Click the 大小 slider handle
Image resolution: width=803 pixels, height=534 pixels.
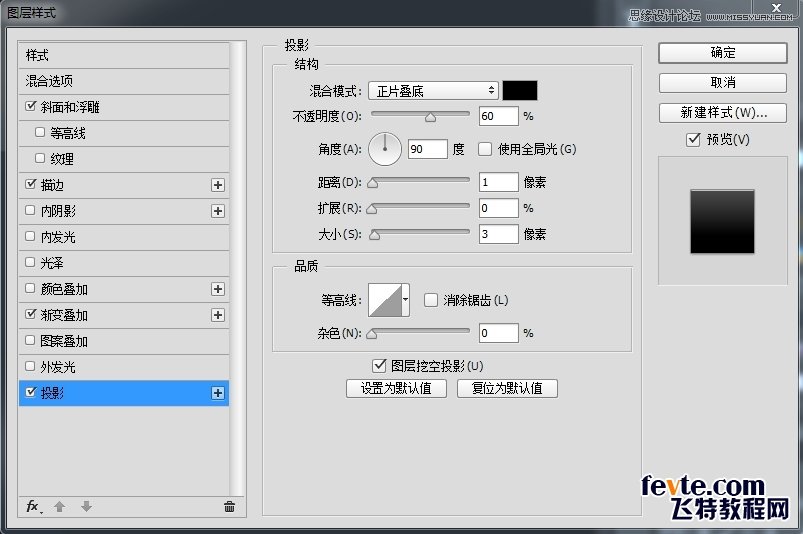pyautogui.click(x=375, y=236)
